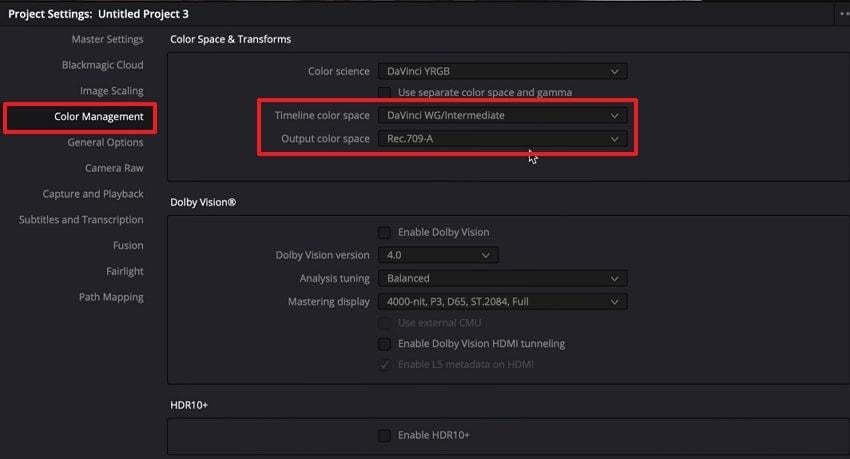Image resolution: width=850 pixels, height=459 pixels.
Task: Expand the Timeline color space dropdown
Action: pyautogui.click(x=502, y=116)
